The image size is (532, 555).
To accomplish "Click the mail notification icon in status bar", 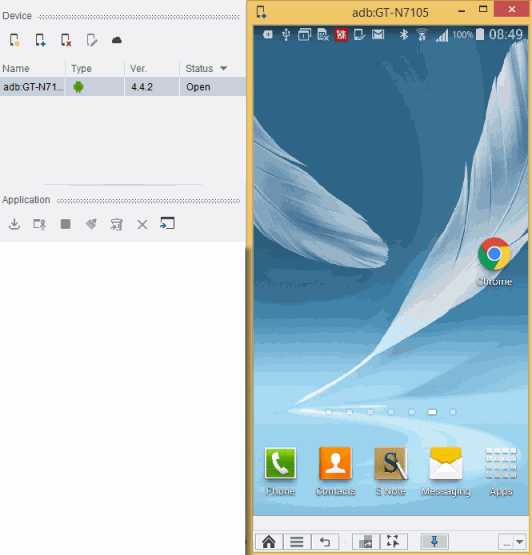I will [378, 34].
